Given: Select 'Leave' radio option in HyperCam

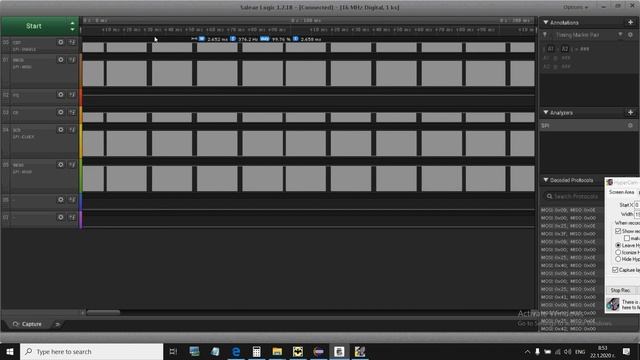Looking at the screenshot, I should 618,245.
